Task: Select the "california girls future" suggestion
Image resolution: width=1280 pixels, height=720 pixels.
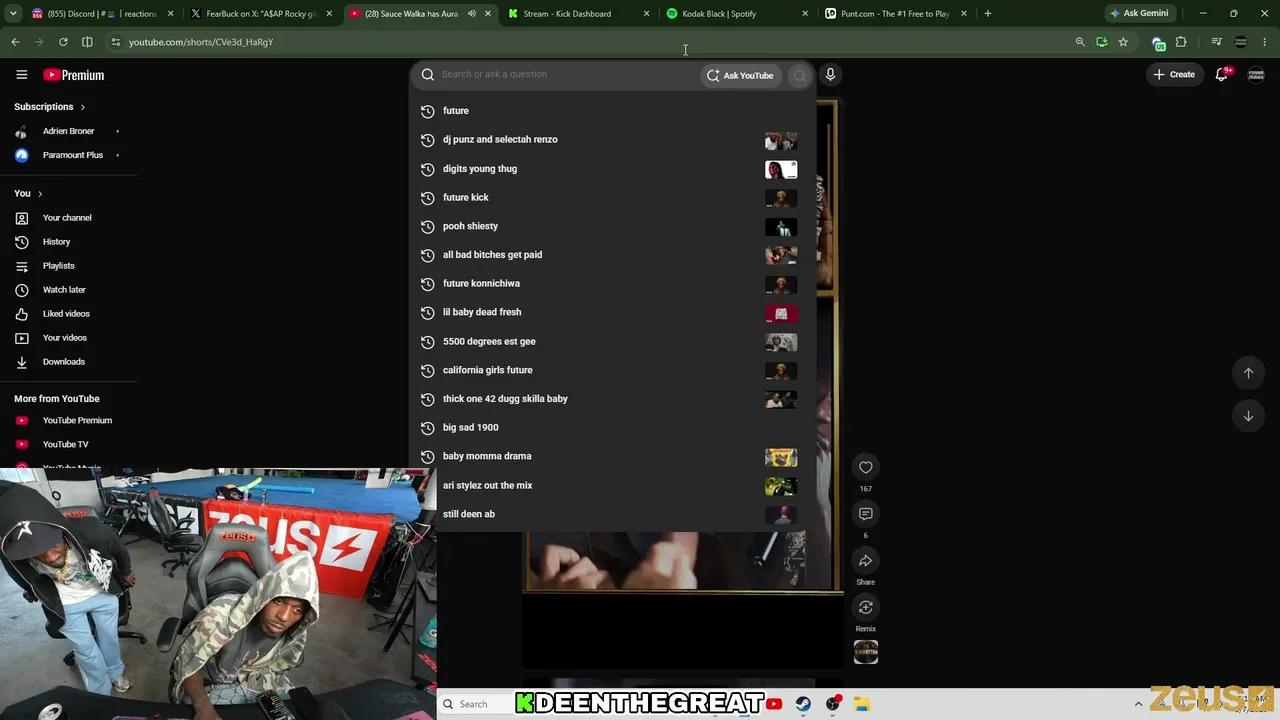Action: point(612,370)
